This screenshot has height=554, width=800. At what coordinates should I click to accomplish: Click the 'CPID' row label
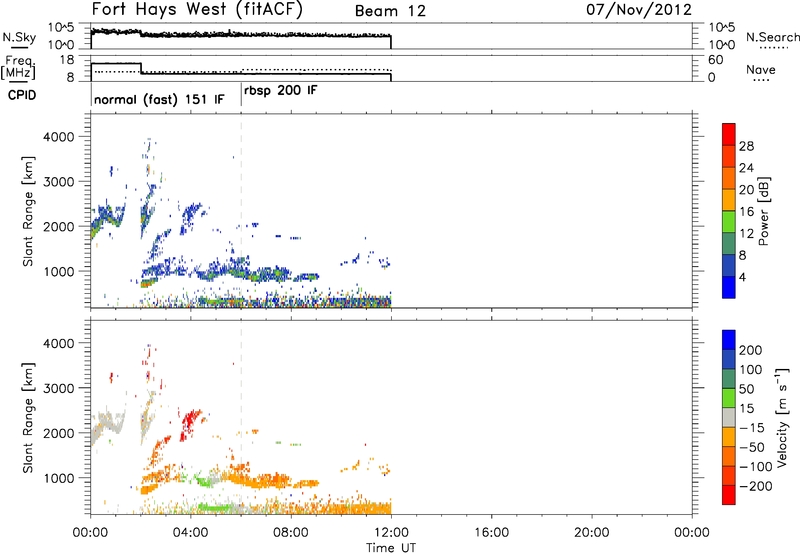pyautogui.click(x=22, y=95)
